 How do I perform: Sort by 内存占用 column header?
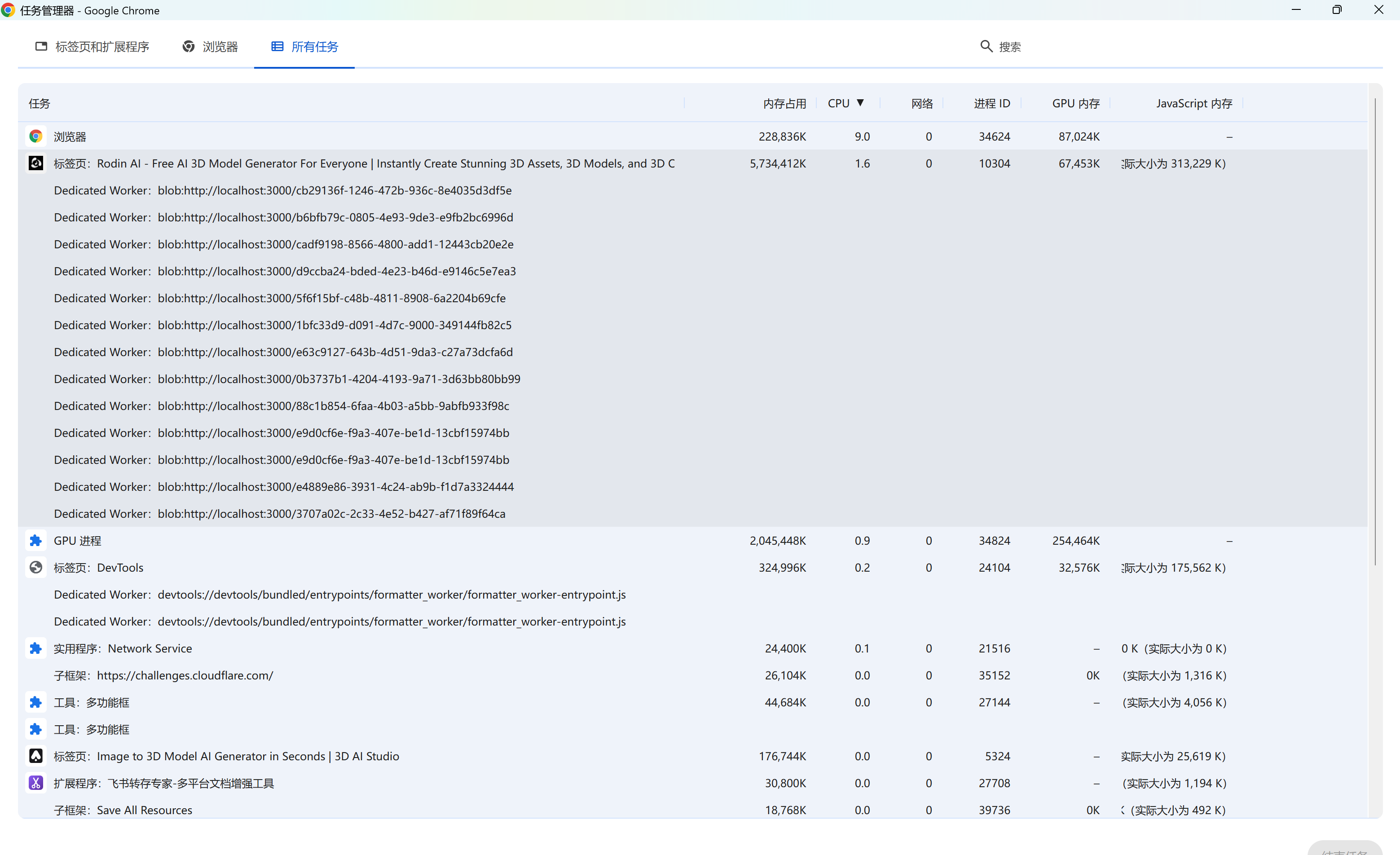click(784, 103)
